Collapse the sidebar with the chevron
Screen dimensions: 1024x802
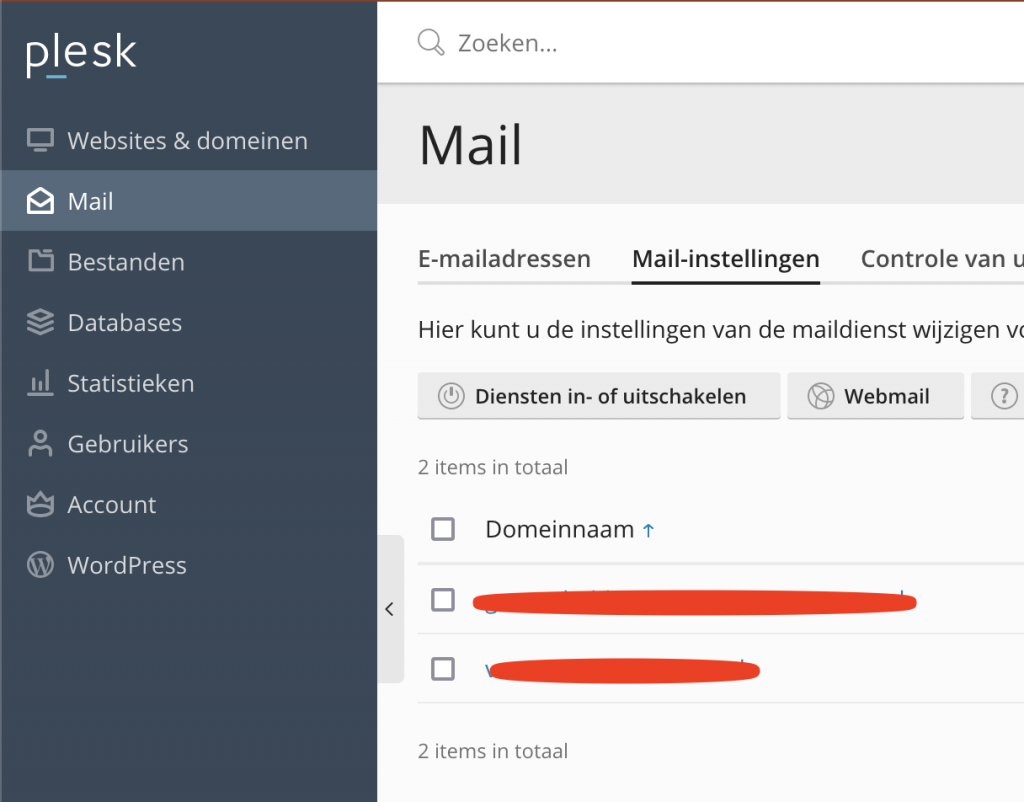(x=390, y=609)
